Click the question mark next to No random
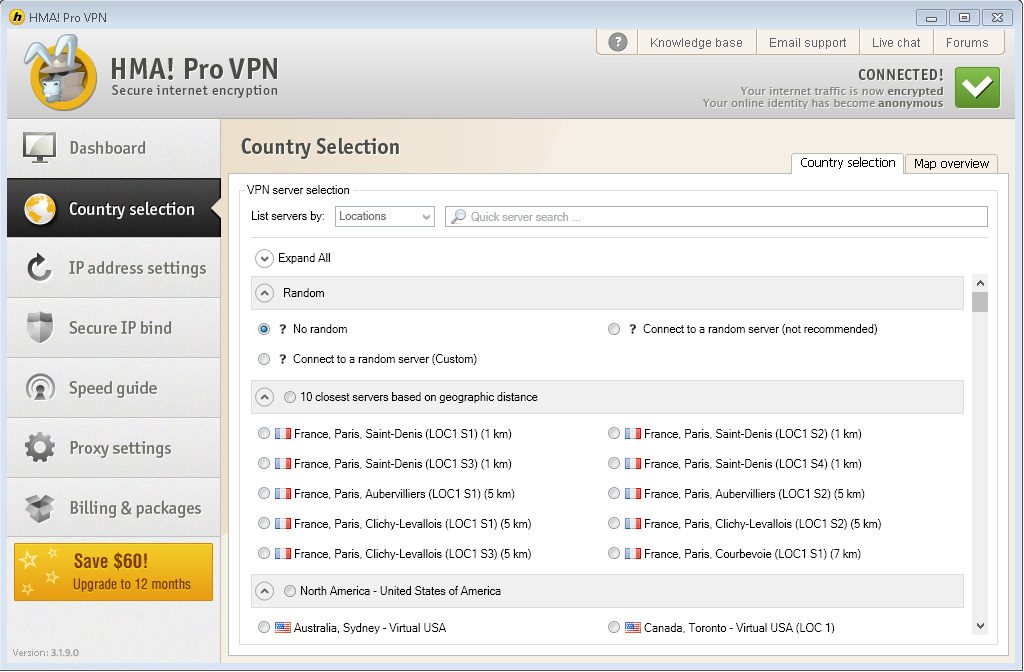 [x=282, y=329]
